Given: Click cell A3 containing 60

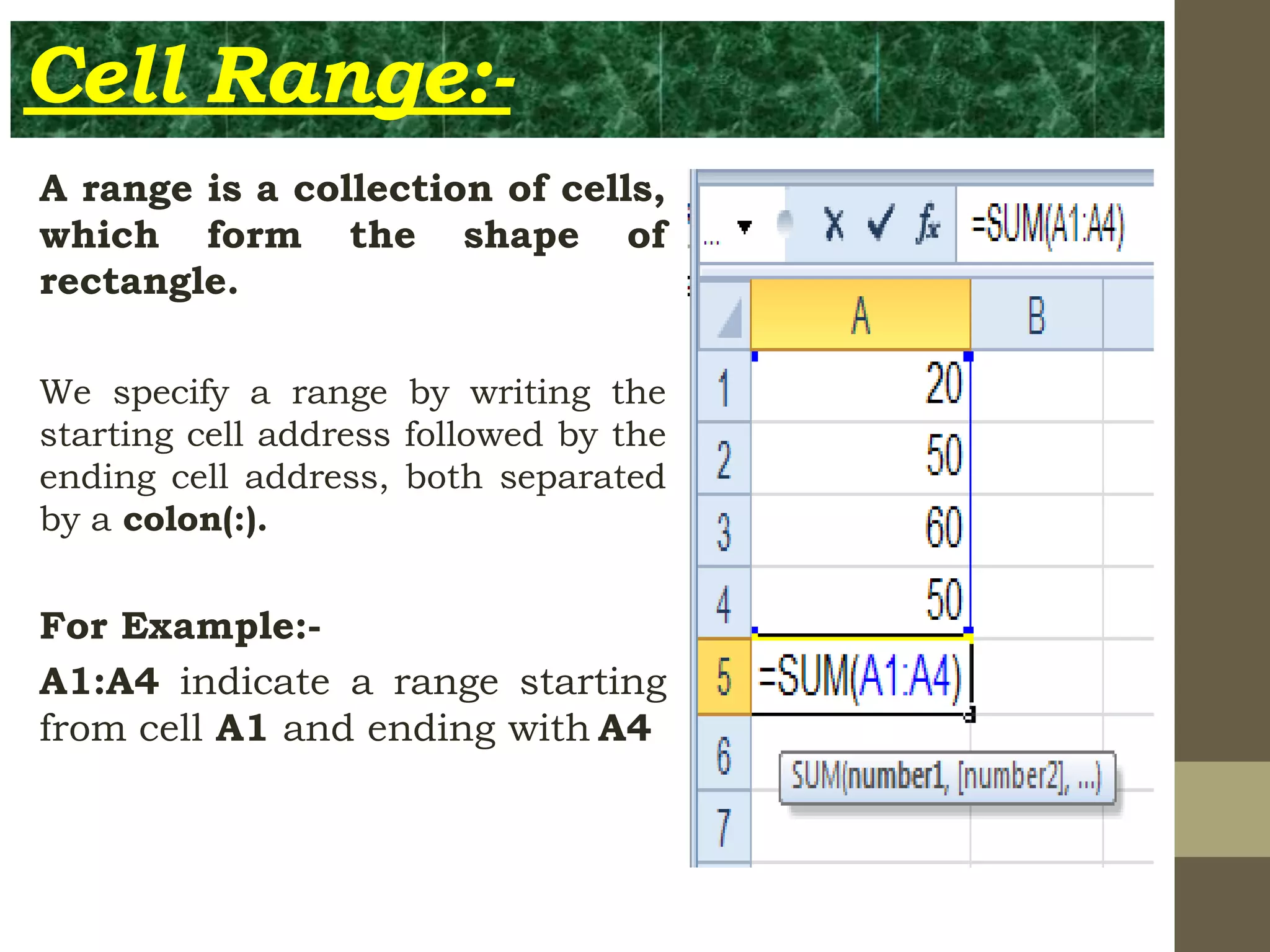Looking at the screenshot, I should click(x=861, y=531).
